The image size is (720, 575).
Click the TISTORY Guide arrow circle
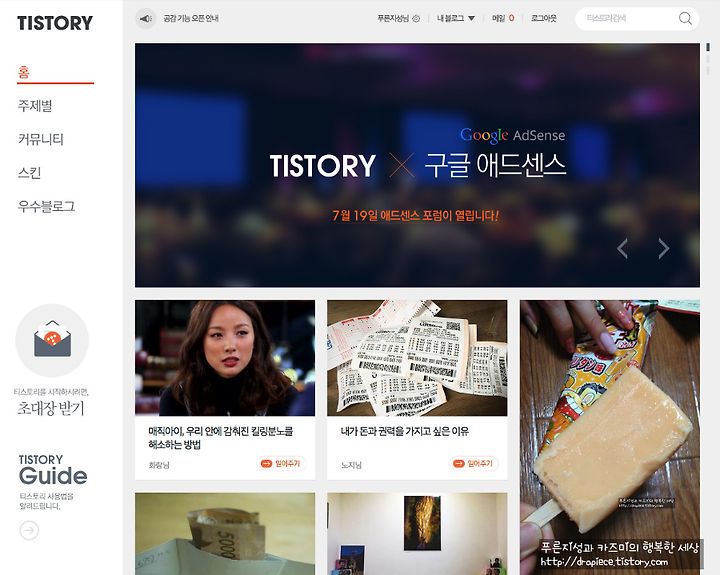tap(29, 530)
